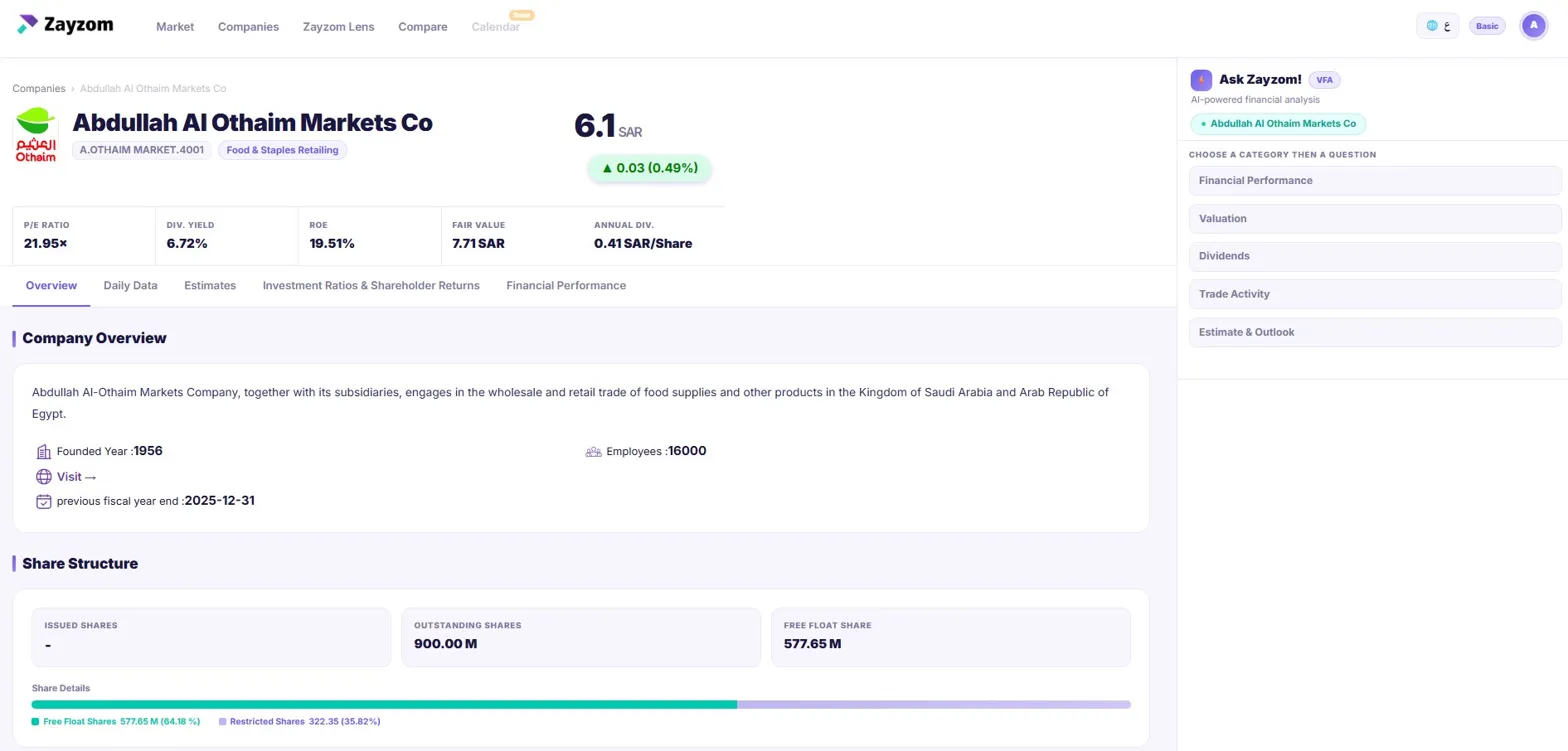This screenshot has width=1568, height=751.
Task: Open the Zayzom logo home link
Action: [x=65, y=25]
